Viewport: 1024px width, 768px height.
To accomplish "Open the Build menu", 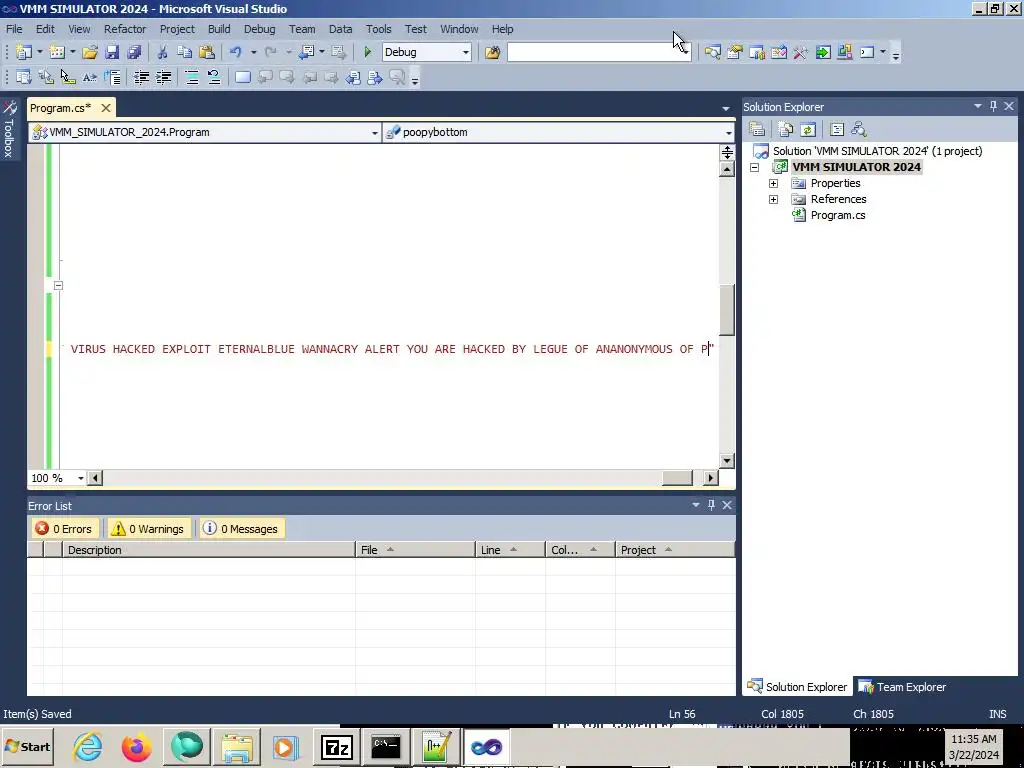I will 219,29.
